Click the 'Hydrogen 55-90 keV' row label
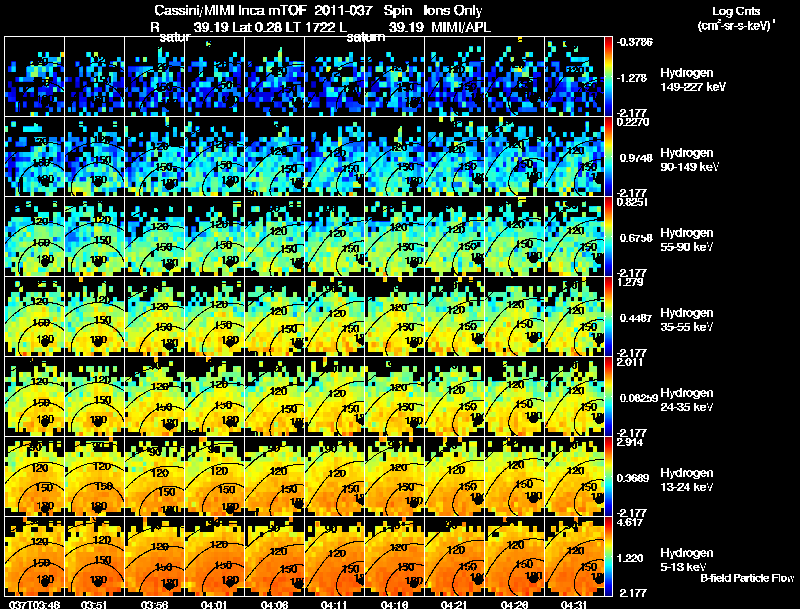Image resolution: width=800 pixels, height=609 pixels. pos(687,240)
